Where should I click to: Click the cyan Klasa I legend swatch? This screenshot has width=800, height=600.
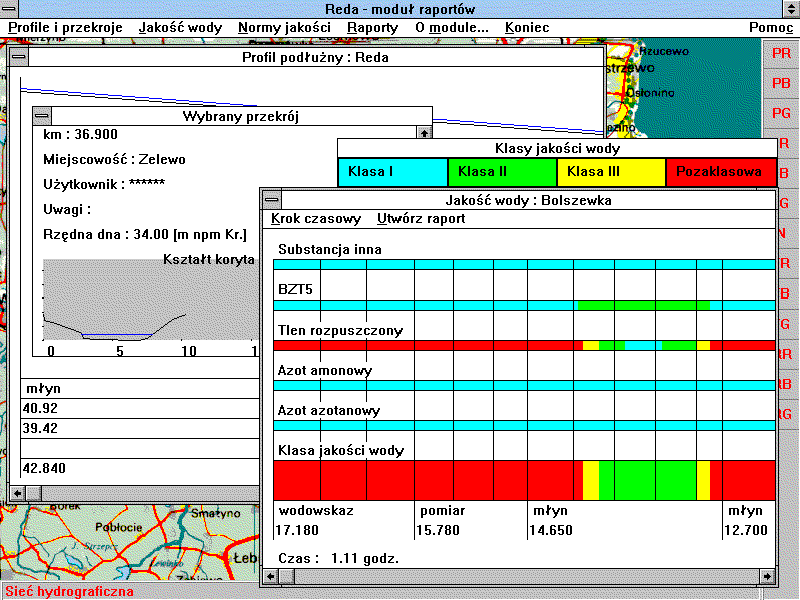pos(393,172)
